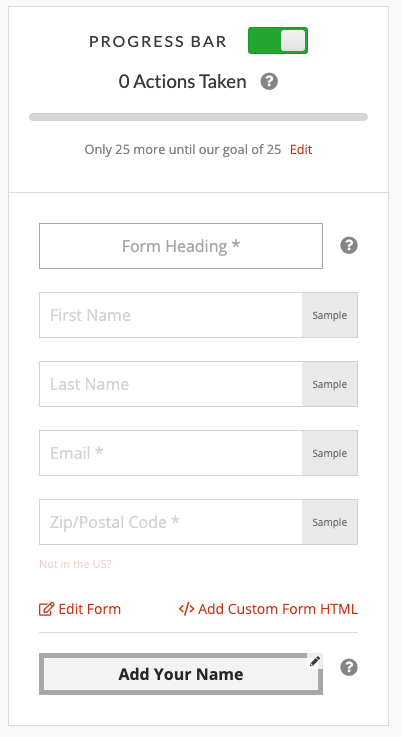Click the Add Your Name submit button

tap(181, 674)
